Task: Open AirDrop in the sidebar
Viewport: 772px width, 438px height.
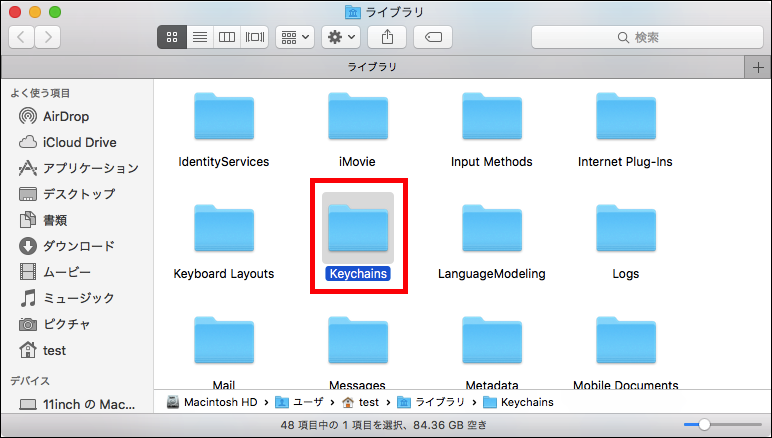Action: [x=54, y=117]
